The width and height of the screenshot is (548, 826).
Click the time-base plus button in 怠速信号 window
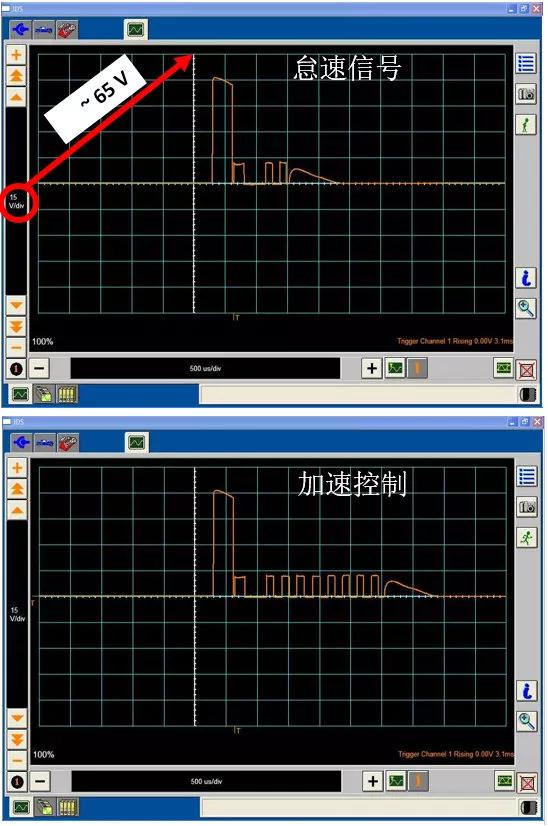[x=371, y=368]
